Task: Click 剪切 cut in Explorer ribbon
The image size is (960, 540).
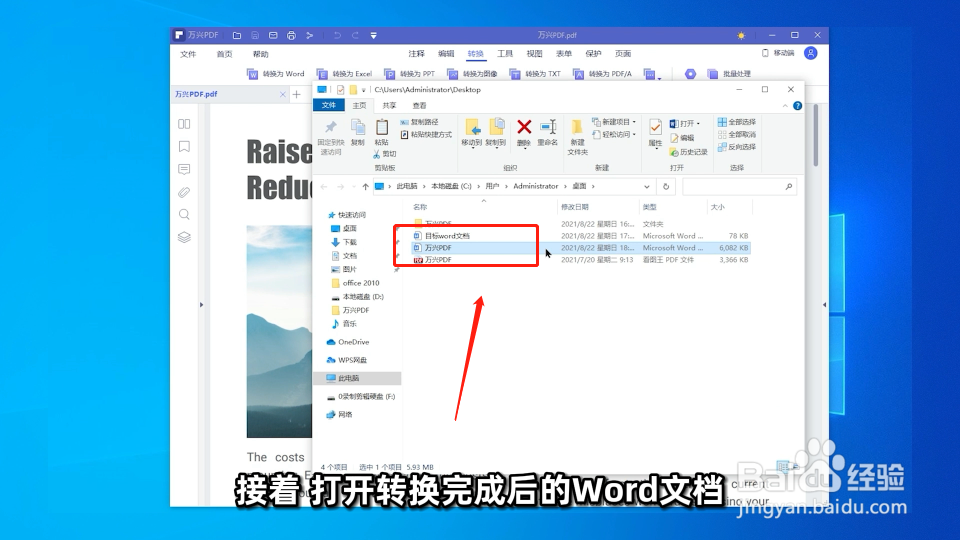Action: [x=385, y=154]
